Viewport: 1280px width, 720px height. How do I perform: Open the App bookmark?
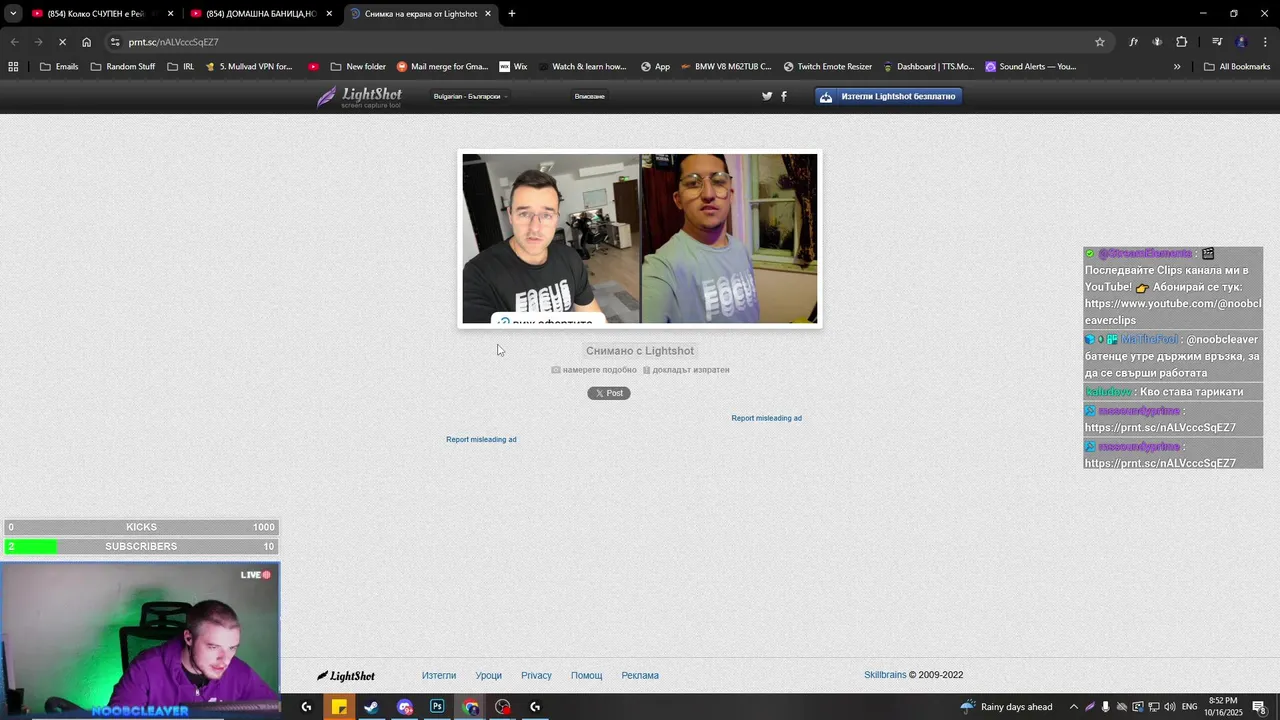655,67
